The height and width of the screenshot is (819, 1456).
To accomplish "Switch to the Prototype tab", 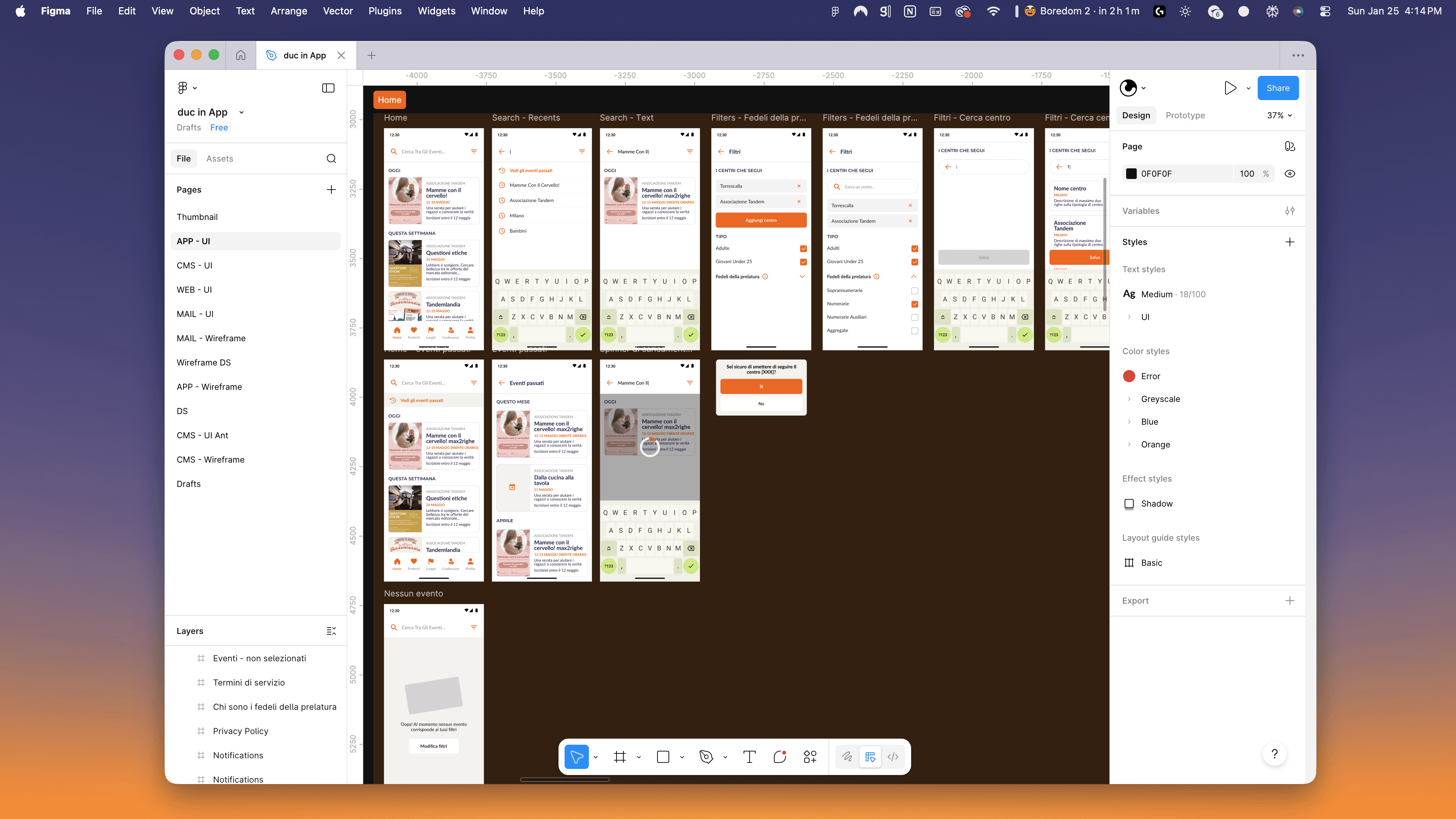I will click(1185, 115).
